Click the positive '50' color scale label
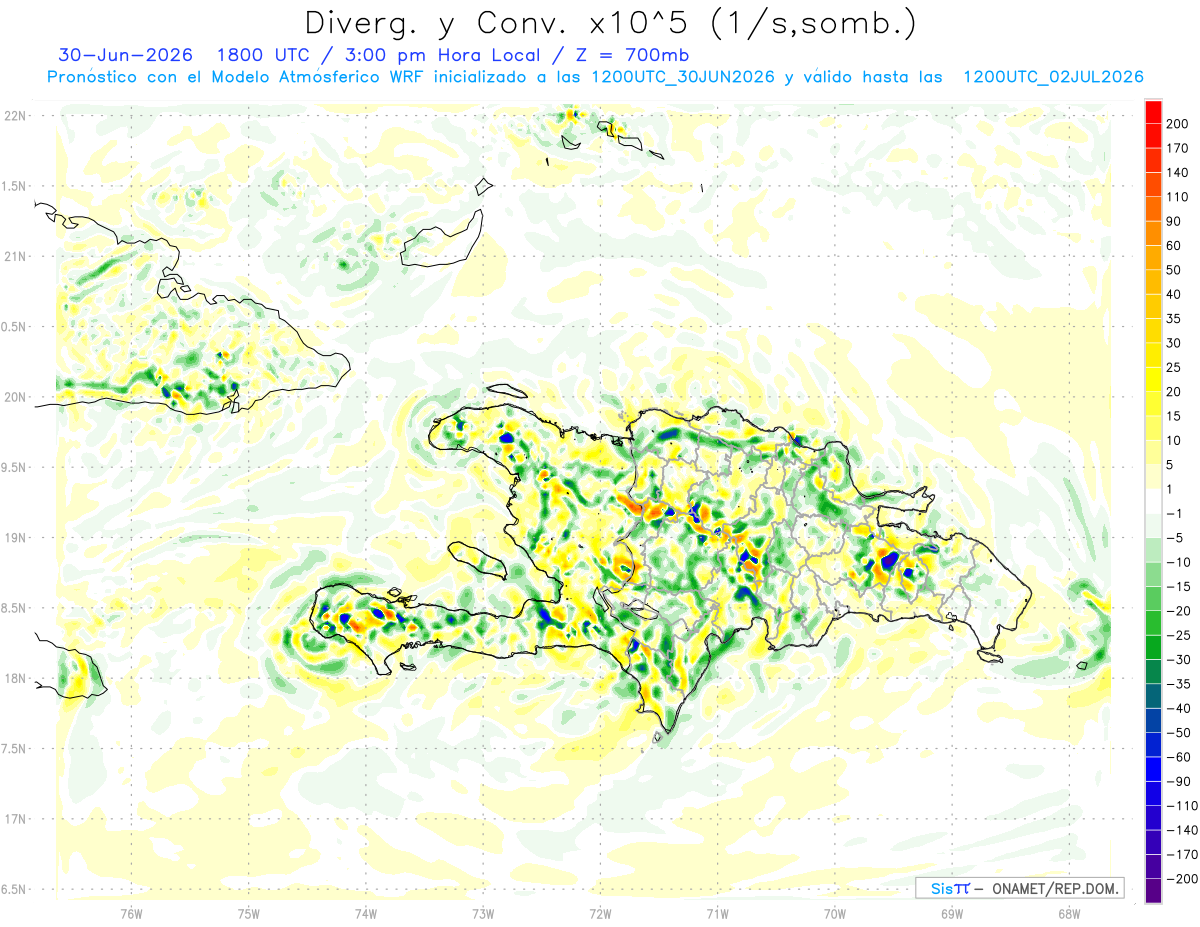Image resolution: width=1200 pixels, height=927 pixels. click(1174, 270)
